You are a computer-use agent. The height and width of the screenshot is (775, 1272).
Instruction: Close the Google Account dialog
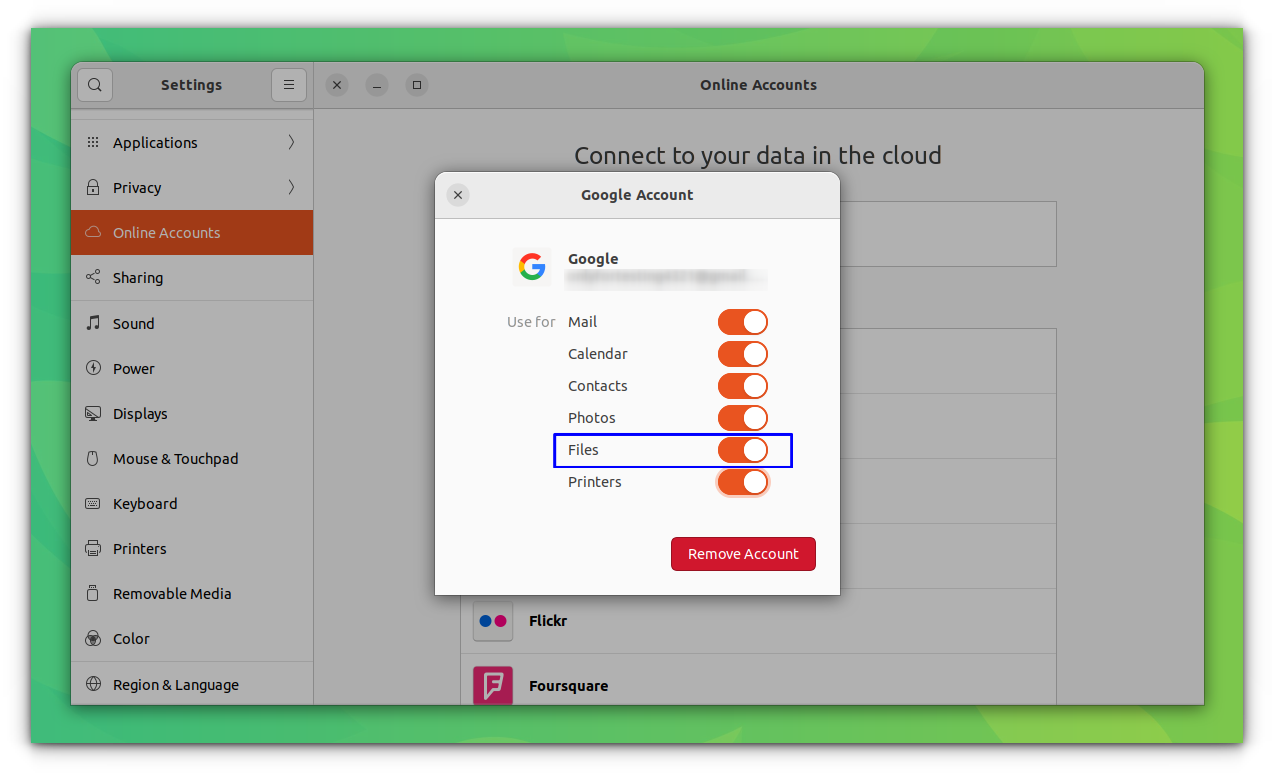point(457,195)
